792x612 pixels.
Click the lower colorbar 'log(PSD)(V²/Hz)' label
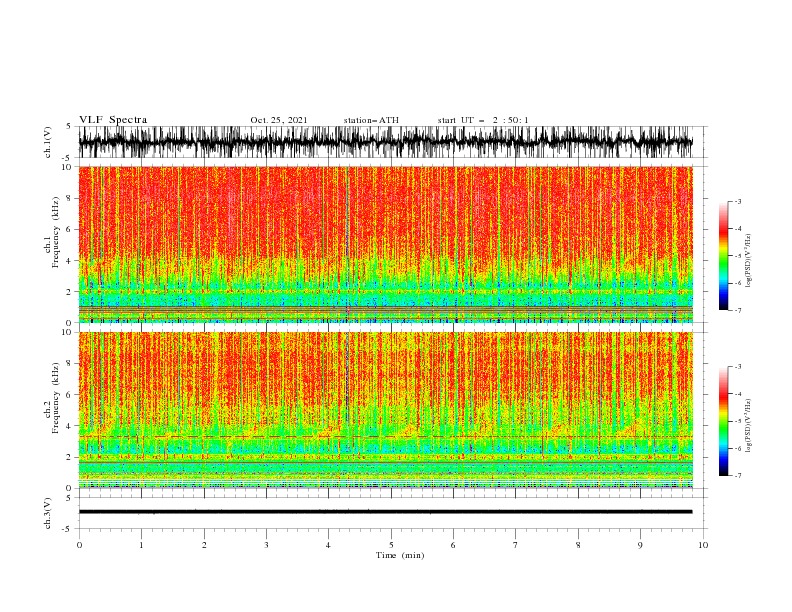(x=748, y=425)
